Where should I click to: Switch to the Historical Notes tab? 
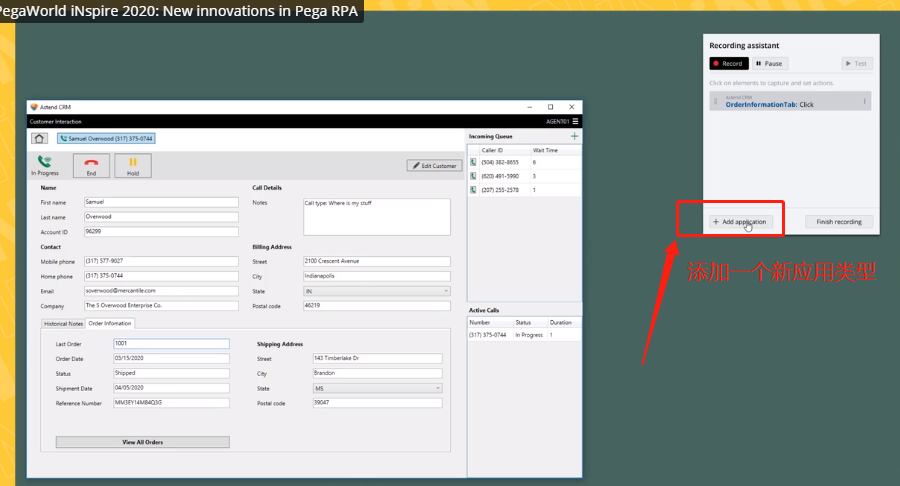(x=63, y=324)
